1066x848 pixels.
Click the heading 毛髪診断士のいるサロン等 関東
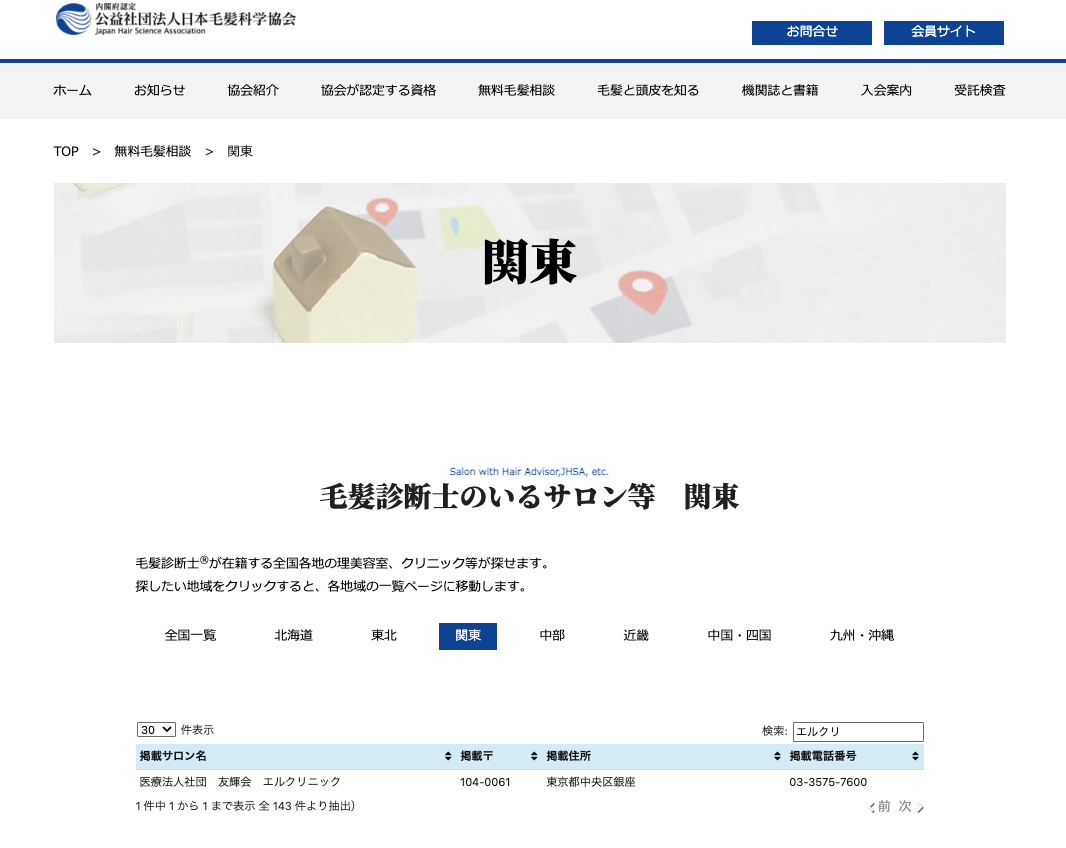click(529, 497)
